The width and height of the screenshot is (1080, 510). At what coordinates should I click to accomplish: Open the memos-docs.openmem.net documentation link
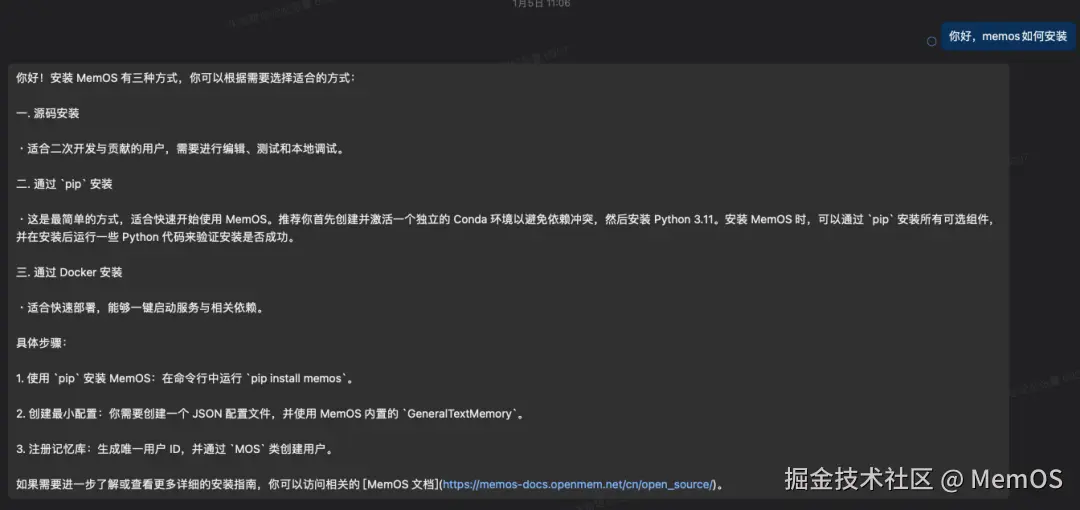coord(578,484)
